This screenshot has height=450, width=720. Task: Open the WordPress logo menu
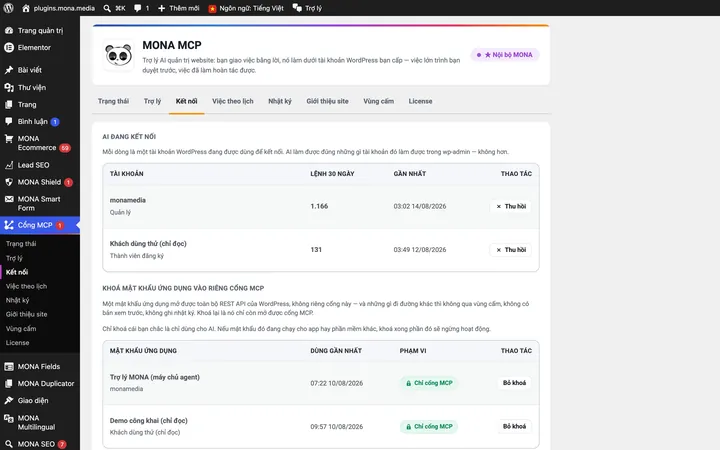[x=8, y=8]
